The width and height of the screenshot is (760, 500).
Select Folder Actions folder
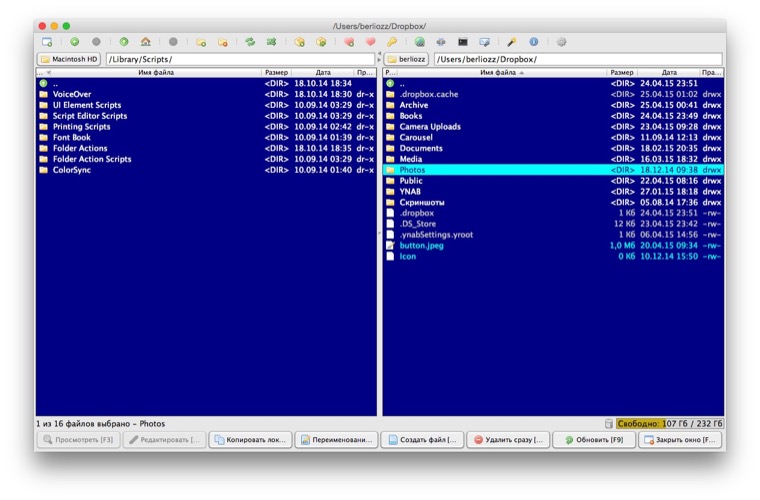[x=206, y=148]
